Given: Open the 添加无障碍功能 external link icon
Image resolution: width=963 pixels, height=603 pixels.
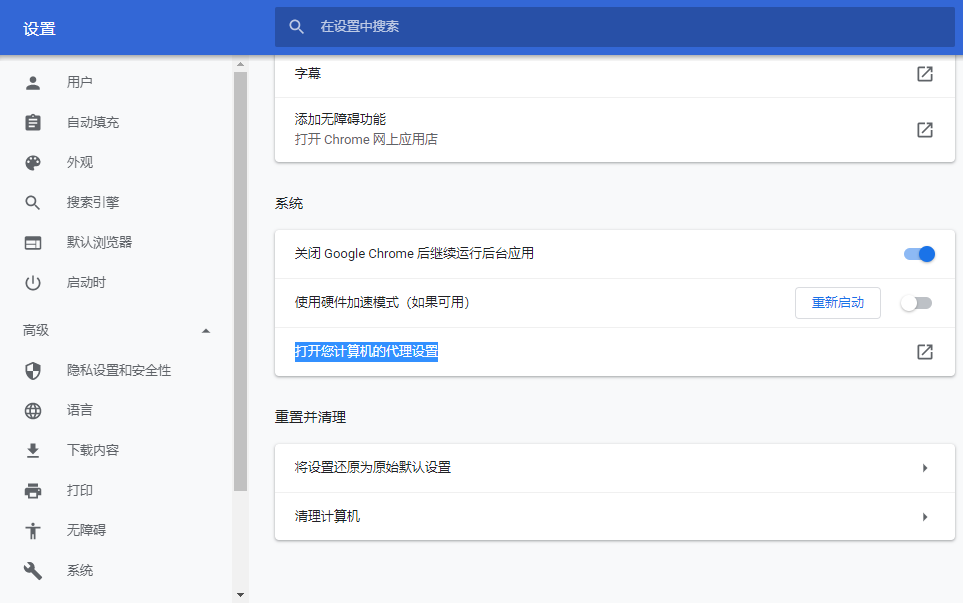Looking at the screenshot, I should click(925, 130).
